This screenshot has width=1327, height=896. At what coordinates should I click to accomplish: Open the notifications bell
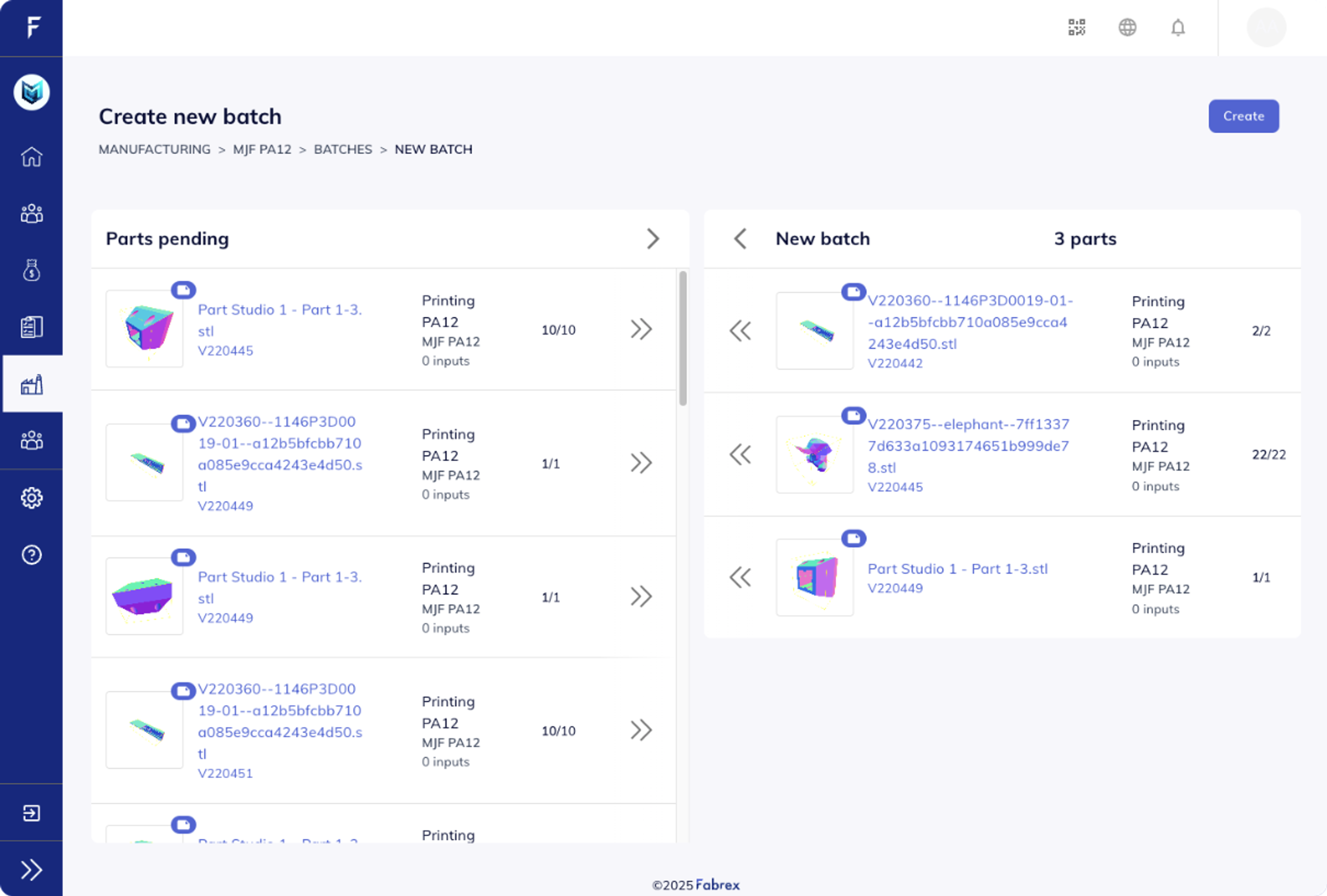(x=1177, y=27)
